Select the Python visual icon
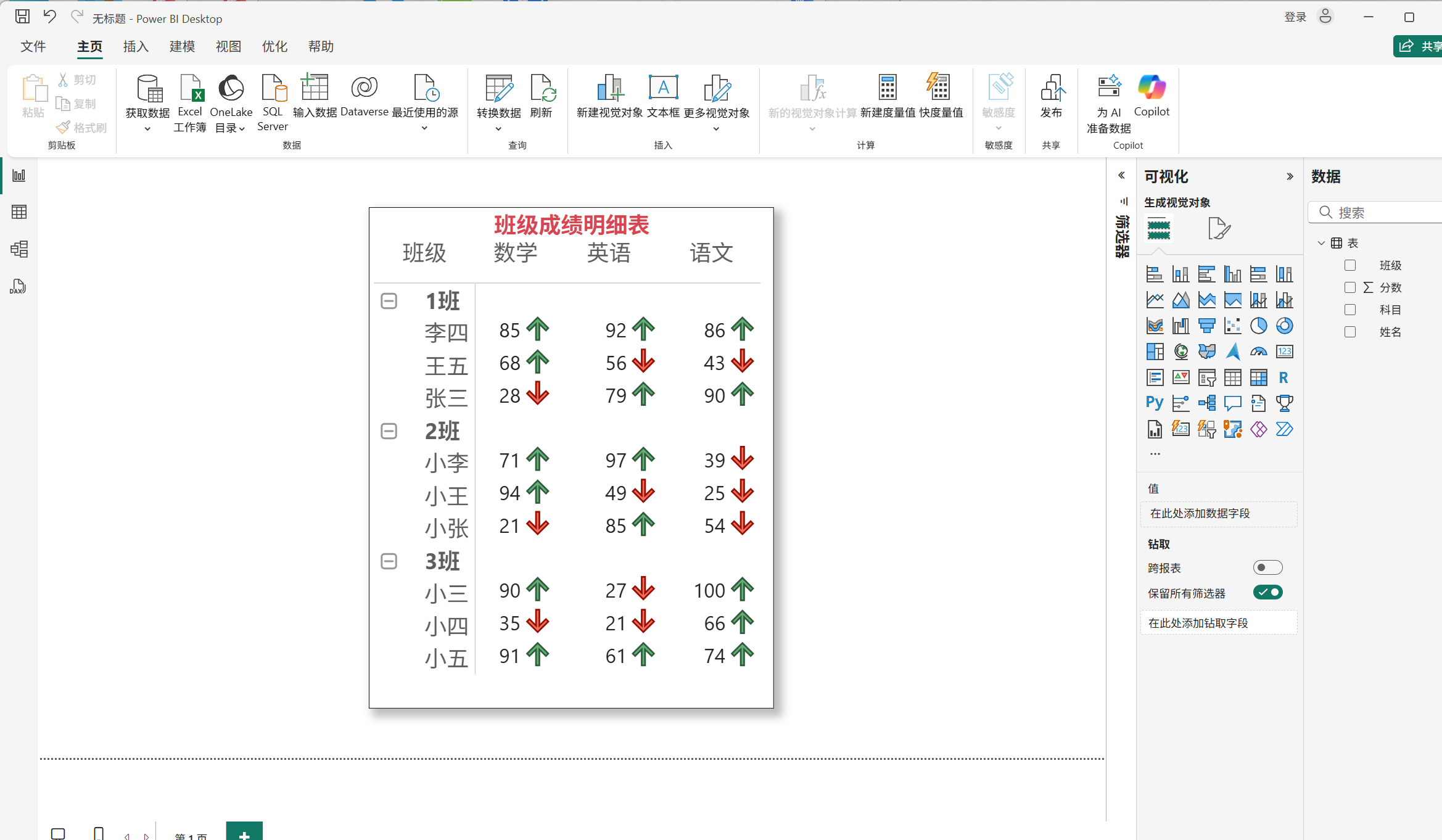The width and height of the screenshot is (1442, 840). click(x=1155, y=403)
